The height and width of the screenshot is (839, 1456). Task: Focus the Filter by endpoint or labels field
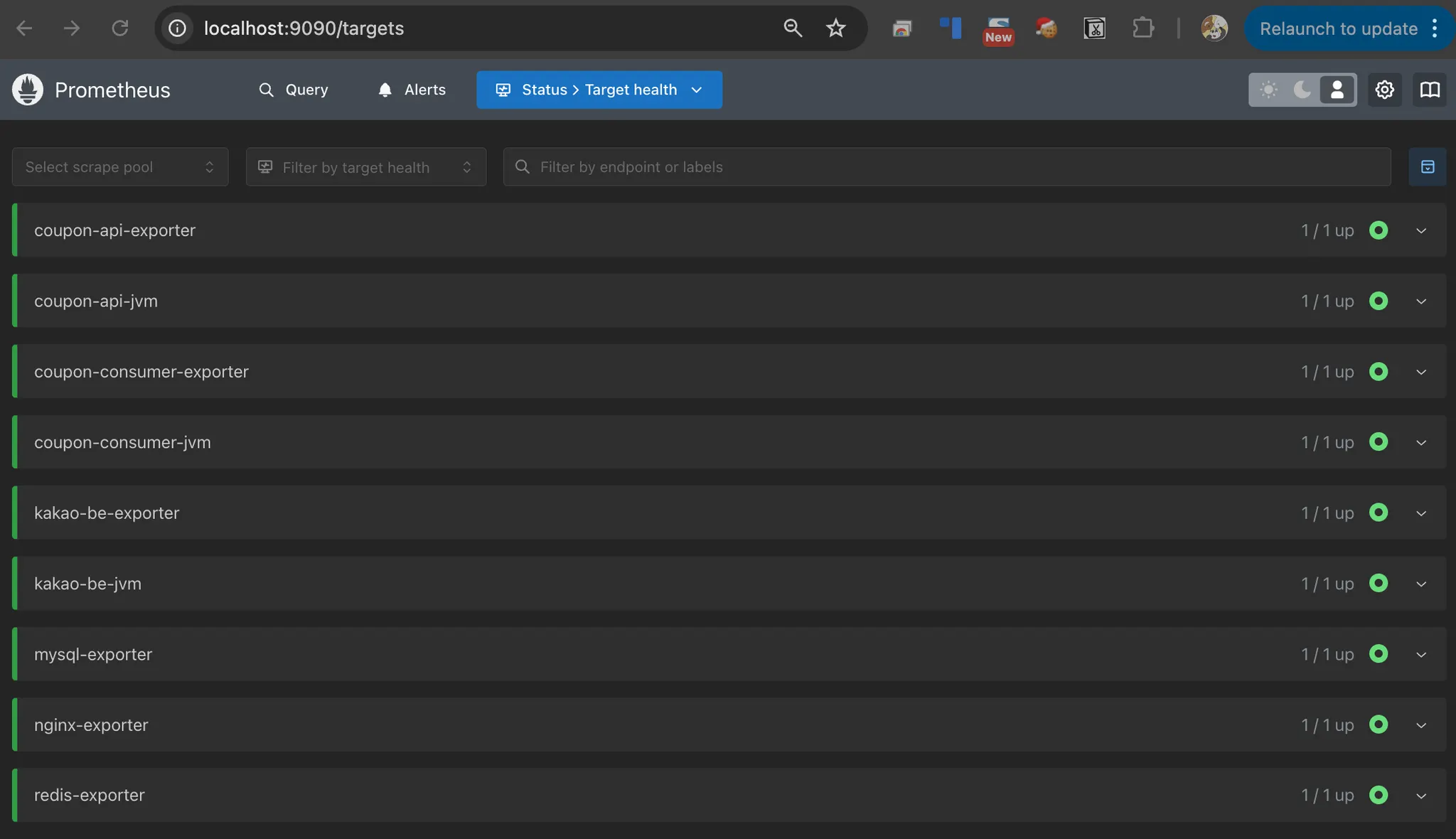point(946,167)
